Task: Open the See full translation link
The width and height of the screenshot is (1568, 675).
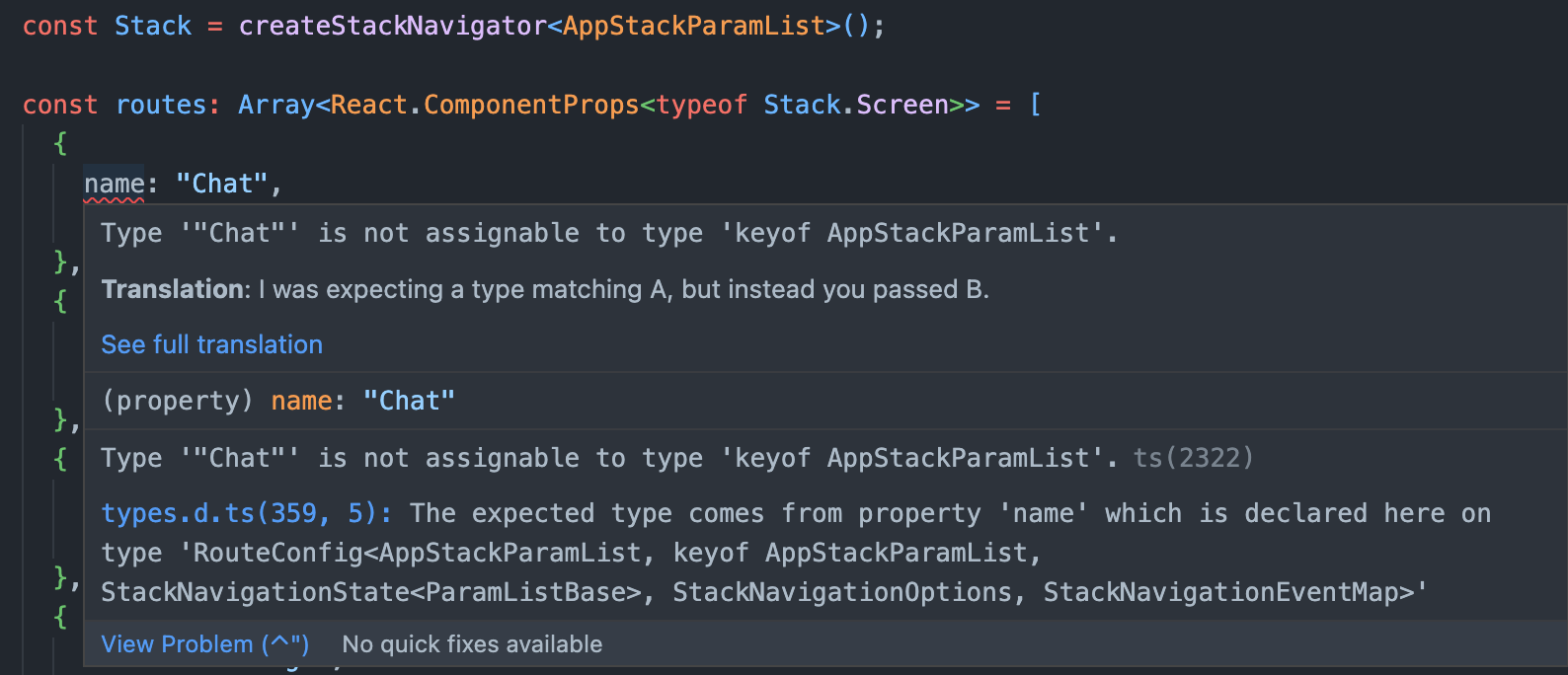Action: pyautogui.click(x=212, y=344)
